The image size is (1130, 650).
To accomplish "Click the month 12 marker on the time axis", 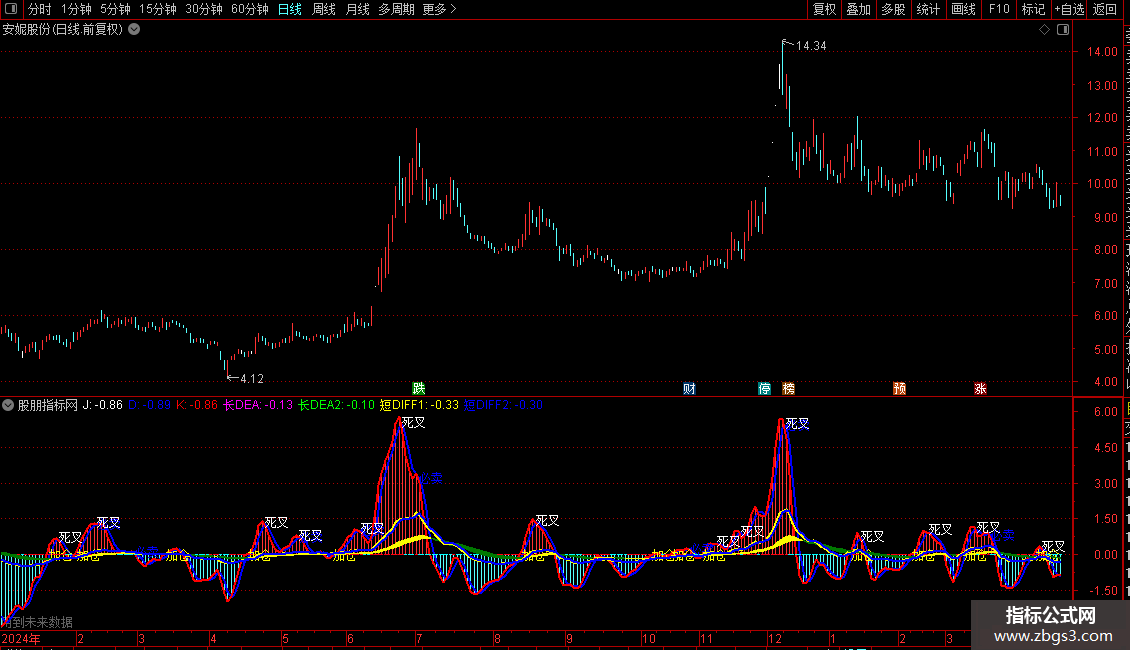I will 775,639.
